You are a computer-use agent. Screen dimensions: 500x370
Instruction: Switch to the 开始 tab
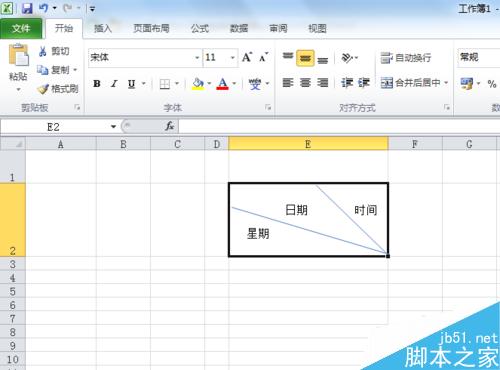(x=64, y=29)
